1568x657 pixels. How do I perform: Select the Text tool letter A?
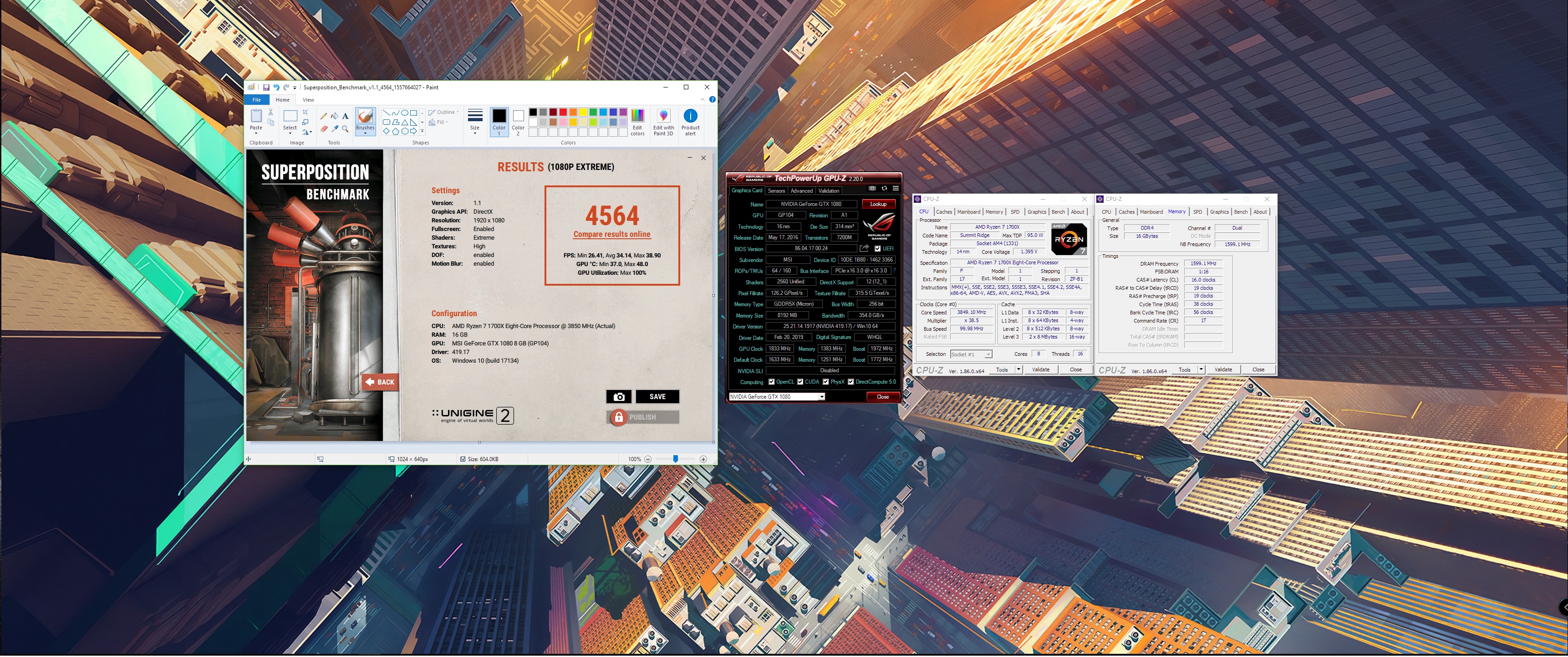345,116
